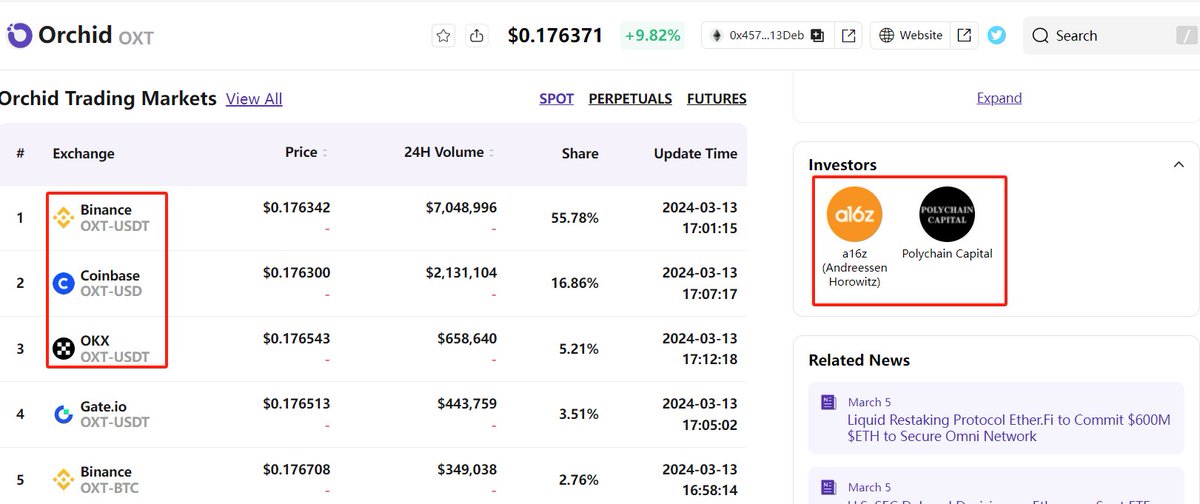Click the Gate.io logo in row 4
Viewport: 1200px width, 504px height.
tap(63, 414)
